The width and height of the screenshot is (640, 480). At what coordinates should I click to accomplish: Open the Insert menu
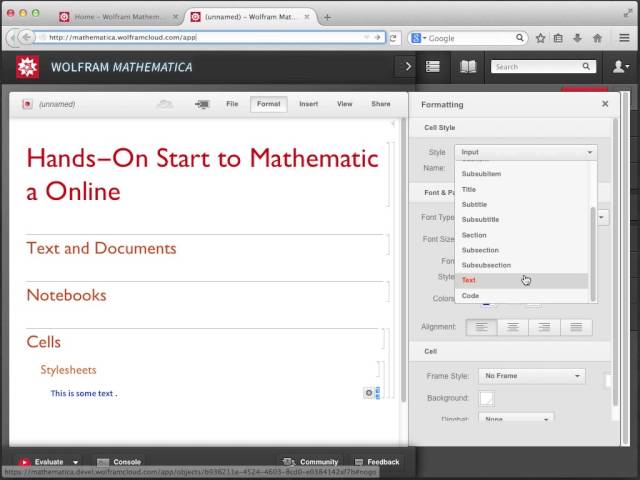(x=308, y=104)
